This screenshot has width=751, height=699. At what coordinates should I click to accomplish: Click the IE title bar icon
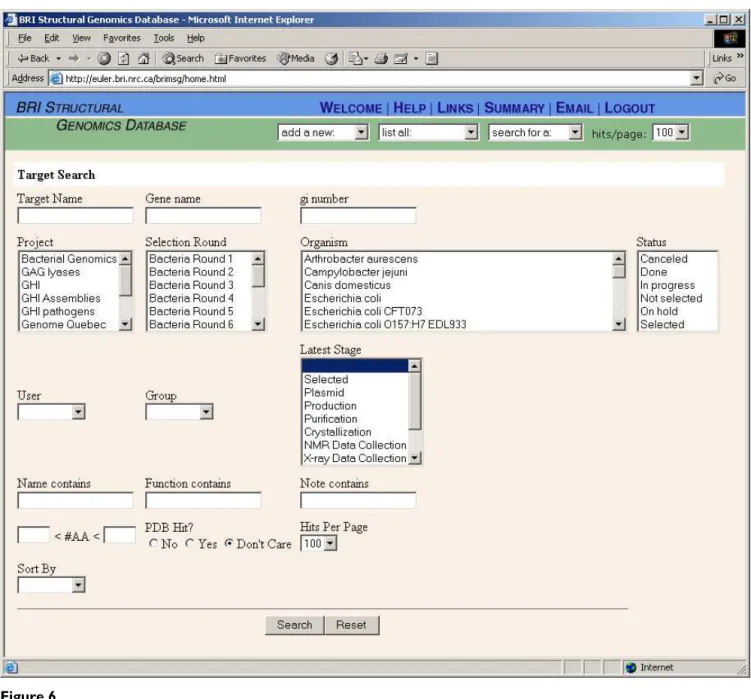[11, 20]
